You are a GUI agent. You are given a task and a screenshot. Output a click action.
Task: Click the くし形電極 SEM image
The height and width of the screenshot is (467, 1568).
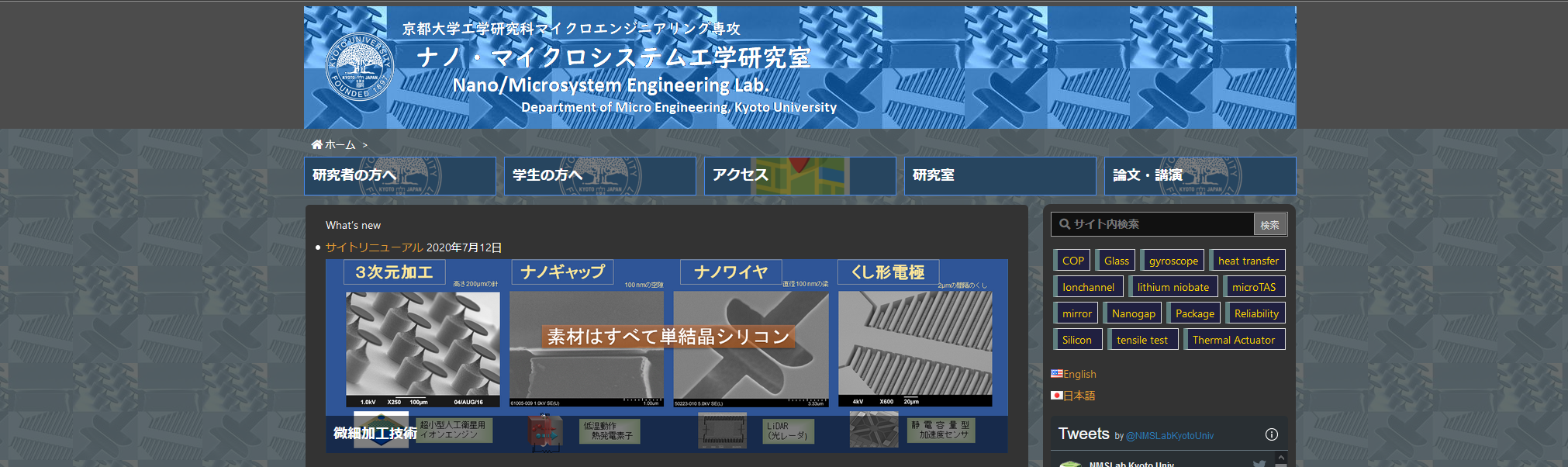(x=915, y=349)
